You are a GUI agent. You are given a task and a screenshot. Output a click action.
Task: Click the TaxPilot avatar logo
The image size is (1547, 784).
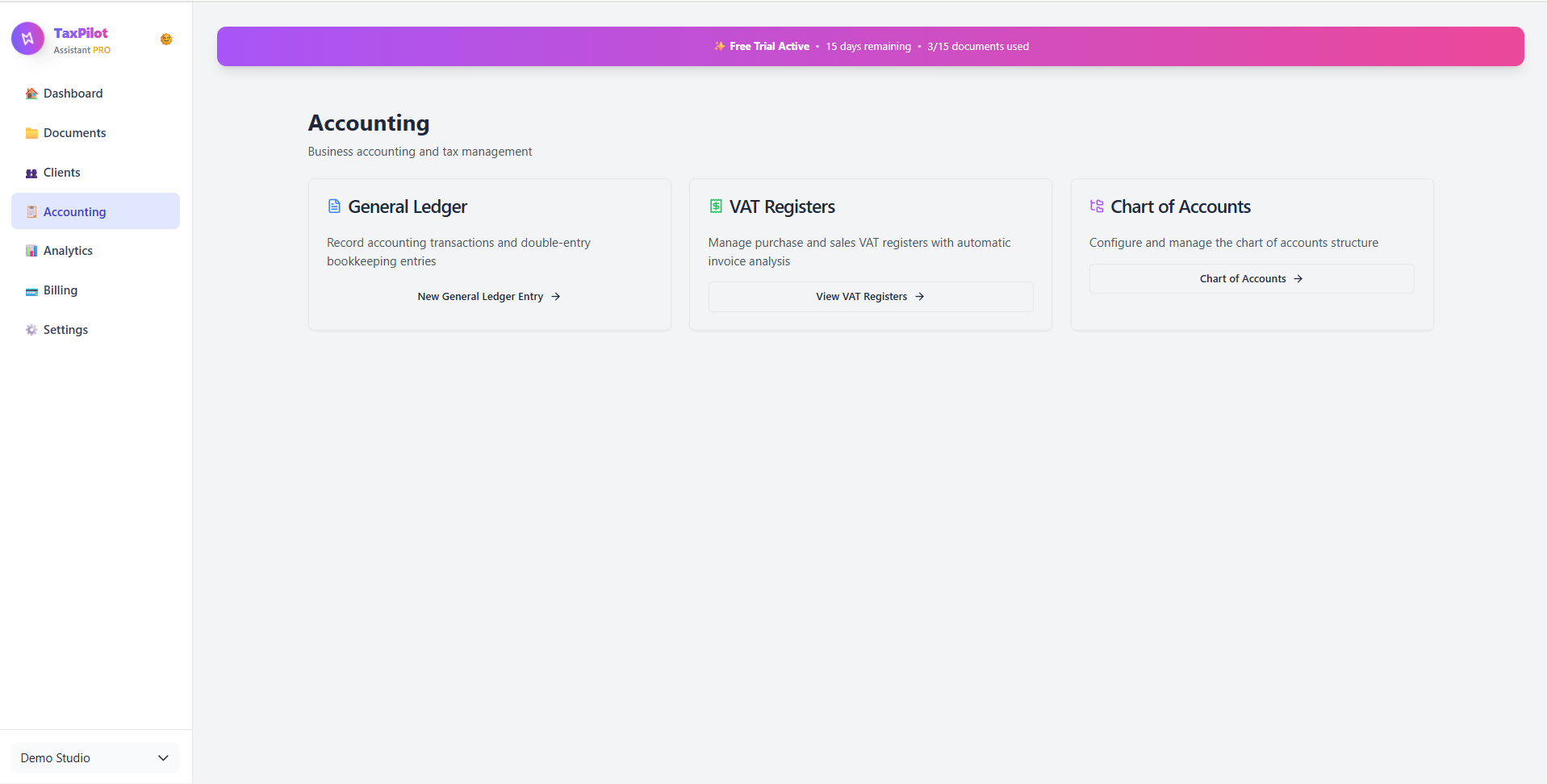click(27, 38)
